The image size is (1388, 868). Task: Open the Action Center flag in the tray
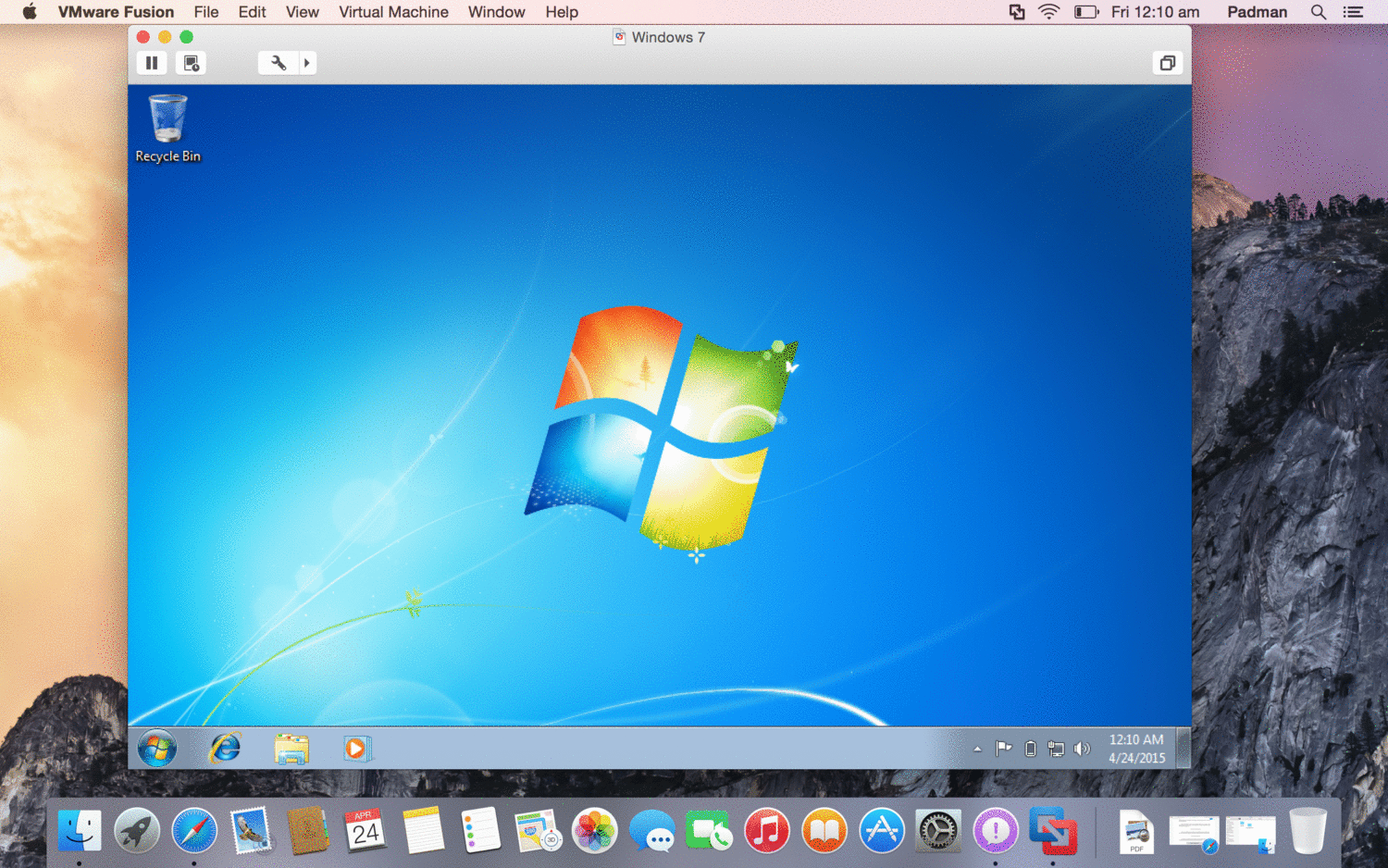pyautogui.click(x=1004, y=749)
